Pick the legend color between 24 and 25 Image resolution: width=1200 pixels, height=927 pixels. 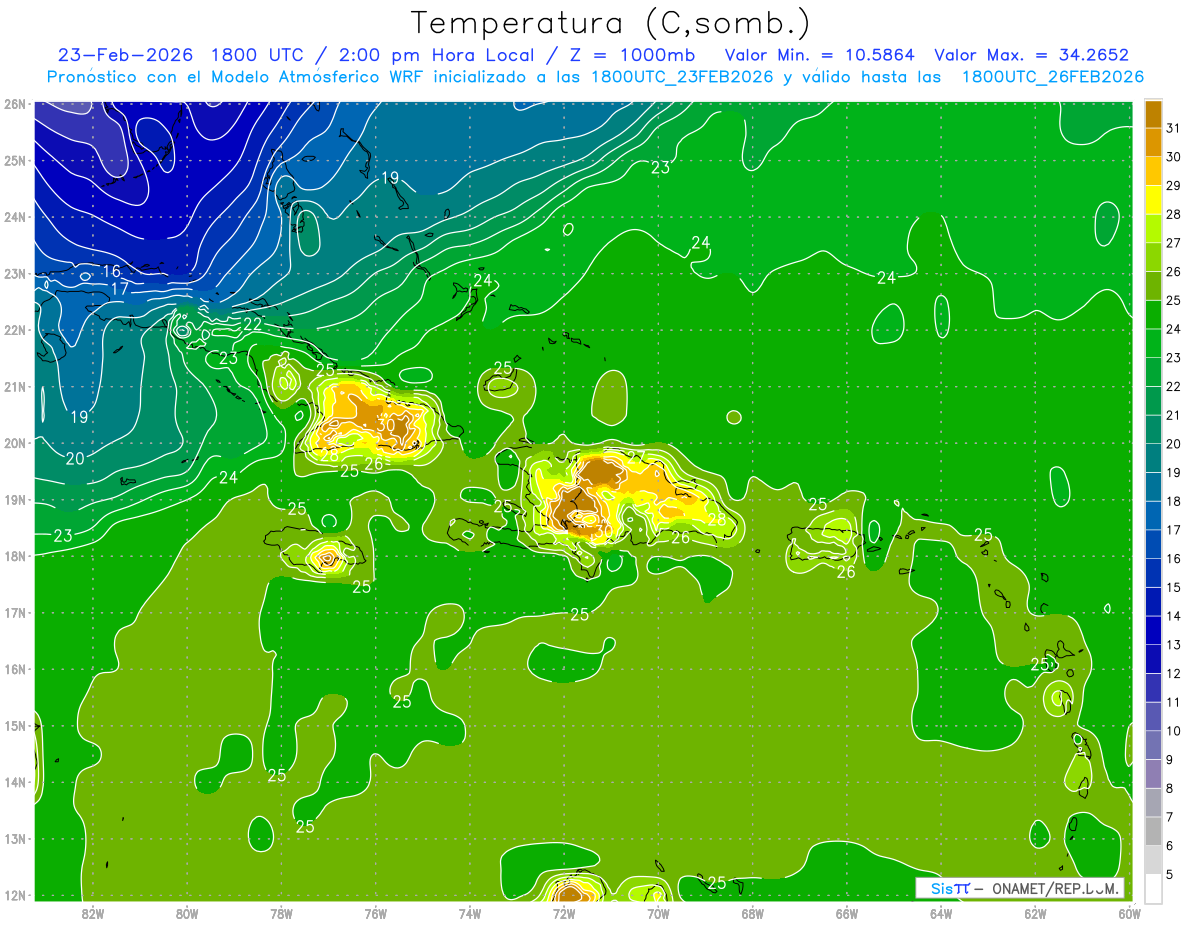(1153, 315)
